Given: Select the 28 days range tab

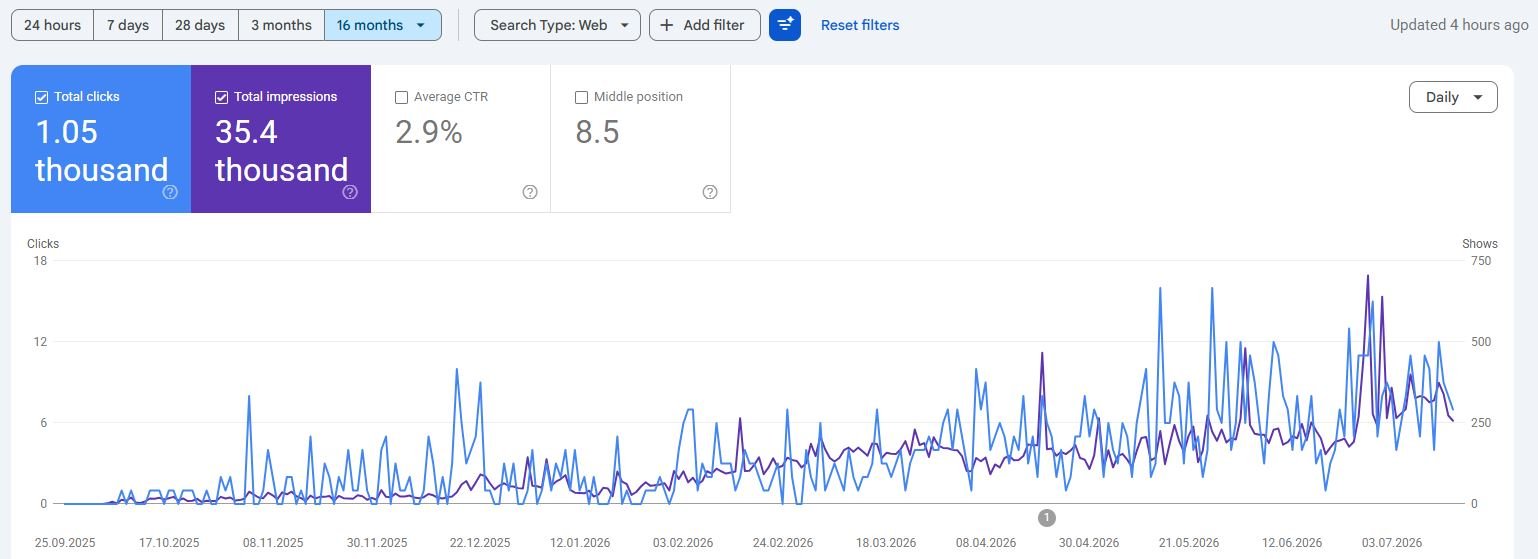Looking at the screenshot, I should coord(200,25).
